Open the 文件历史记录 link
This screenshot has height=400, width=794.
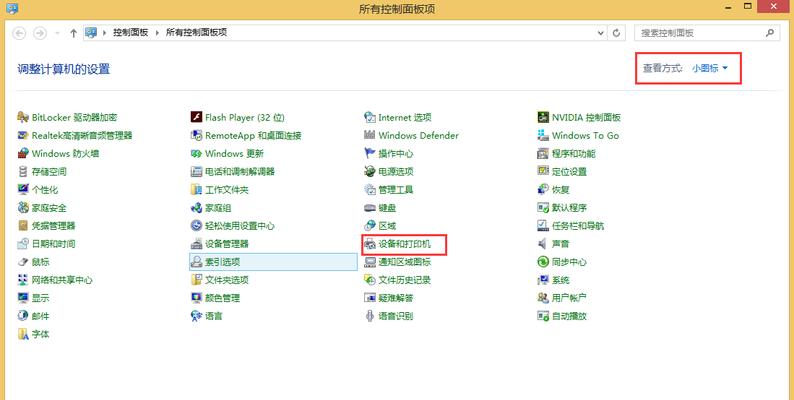(405, 280)
